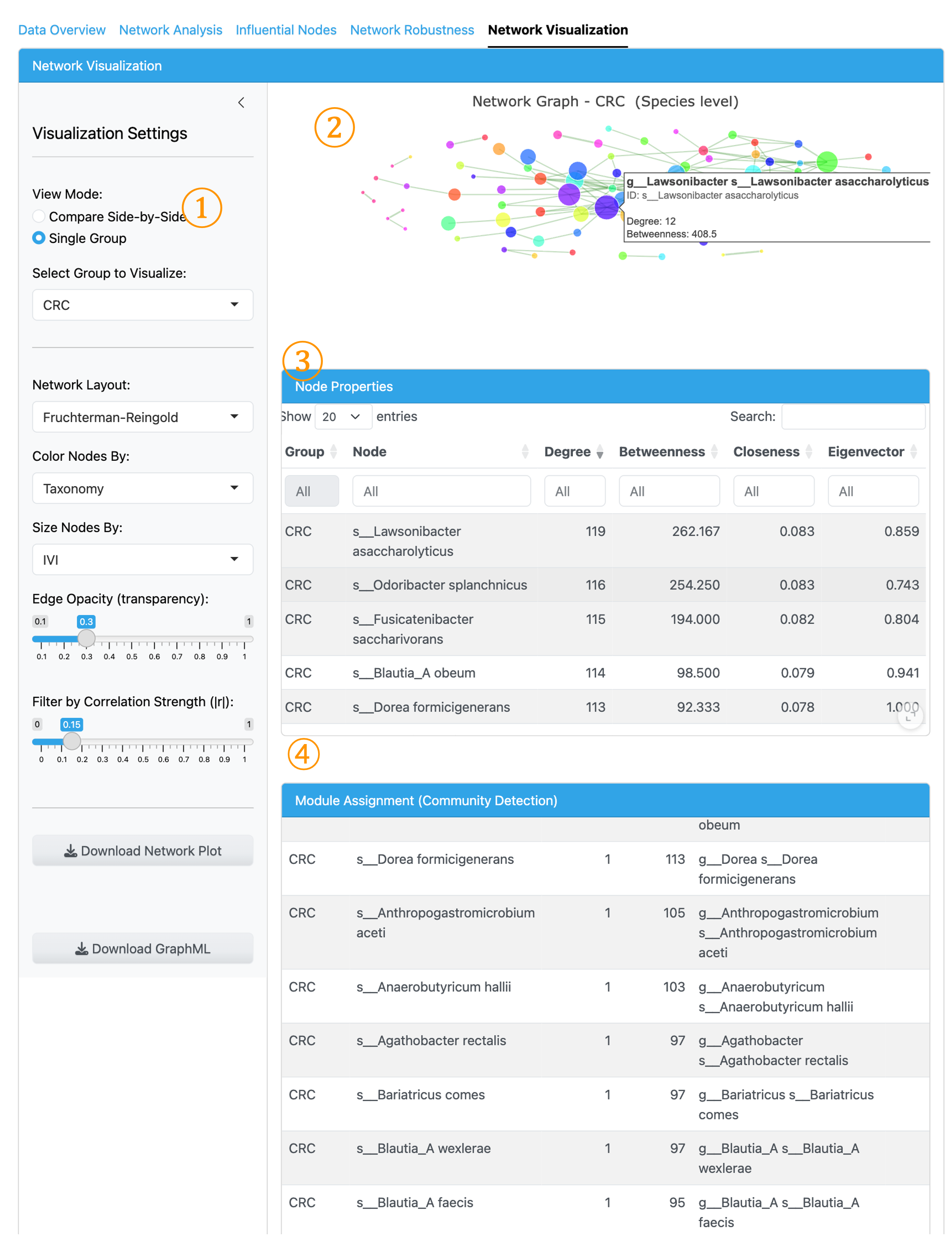The image size is (952, 1236).
Task: Click the large green network node
Action: pyautogui.click(x=826, y=162)
